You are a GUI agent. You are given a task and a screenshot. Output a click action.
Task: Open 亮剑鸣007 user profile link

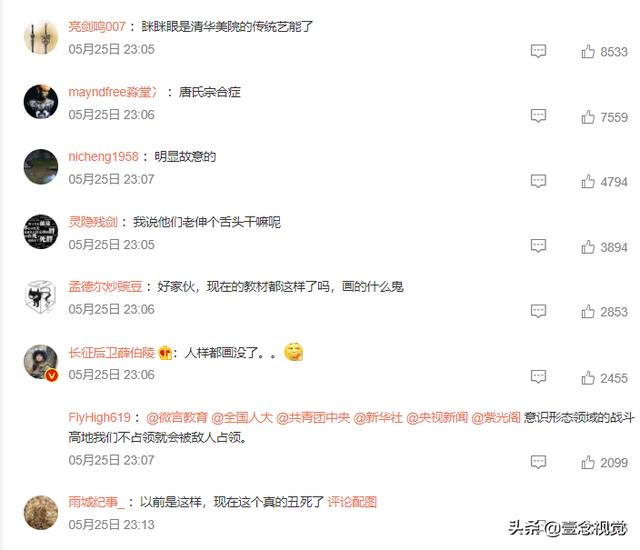click(97, 27)
